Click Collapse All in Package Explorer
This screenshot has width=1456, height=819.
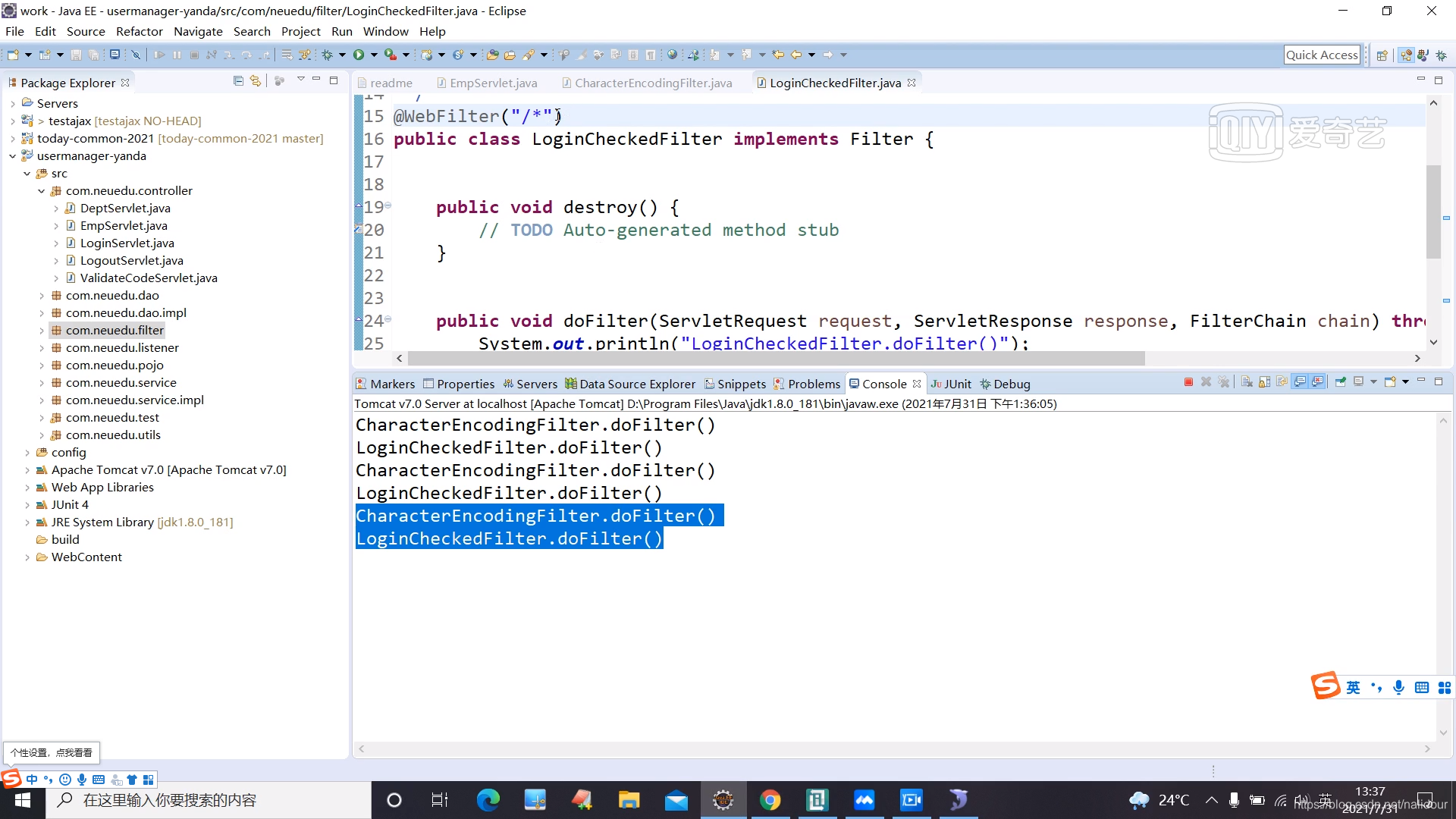coord(238,81)
